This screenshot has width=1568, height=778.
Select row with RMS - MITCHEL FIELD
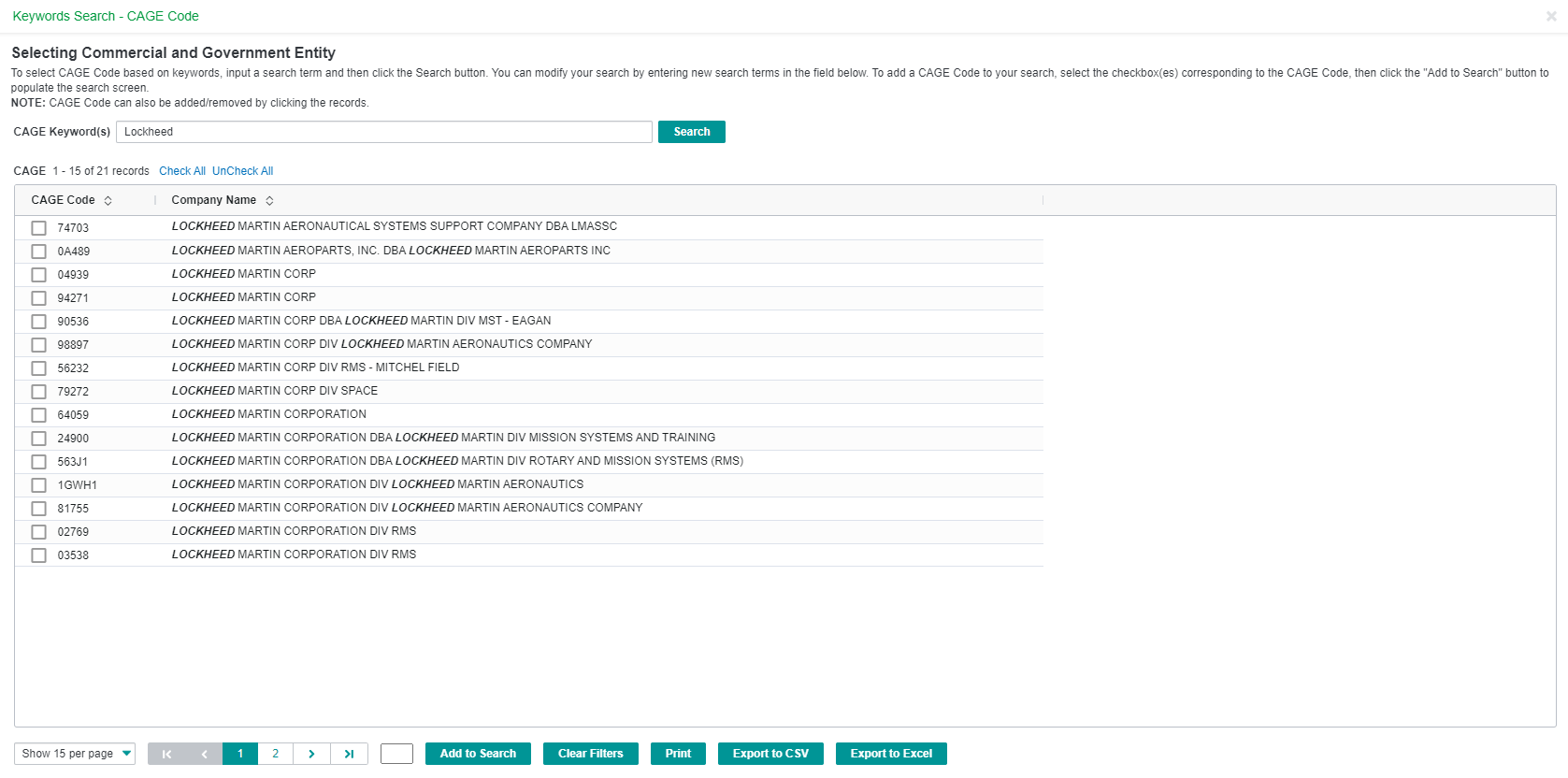point(529,368)
